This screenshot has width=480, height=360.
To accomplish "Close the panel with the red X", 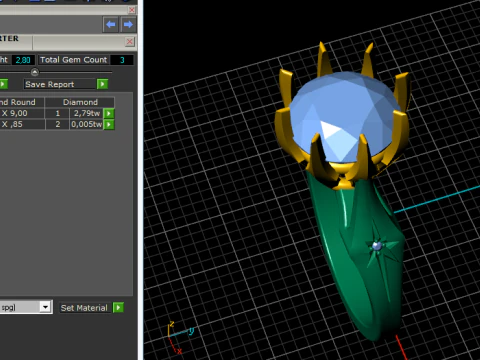I will click(129, 42).
